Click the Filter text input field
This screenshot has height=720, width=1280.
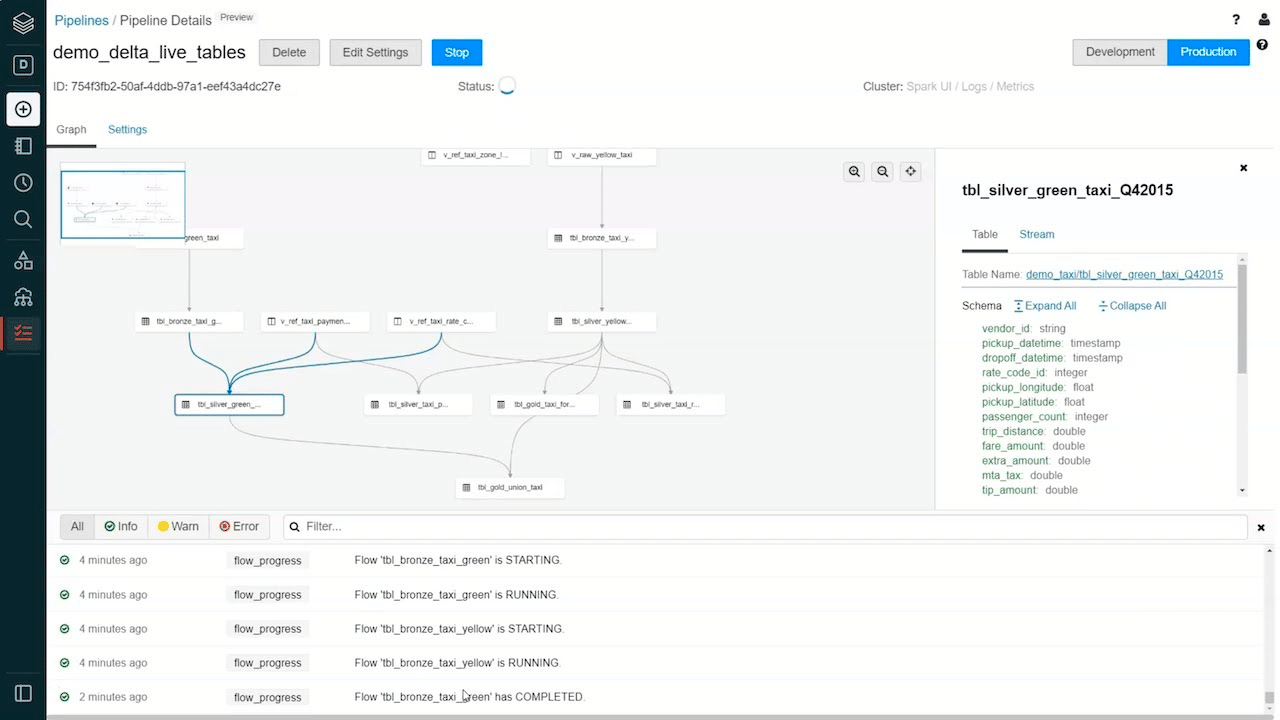765,526
